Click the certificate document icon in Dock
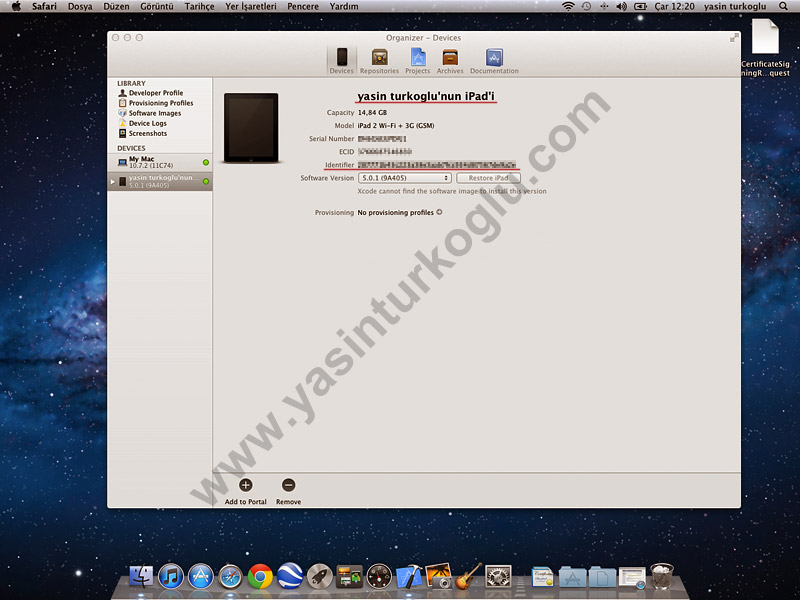The width and height of the screenshot is (800, 600). [542, 577]
